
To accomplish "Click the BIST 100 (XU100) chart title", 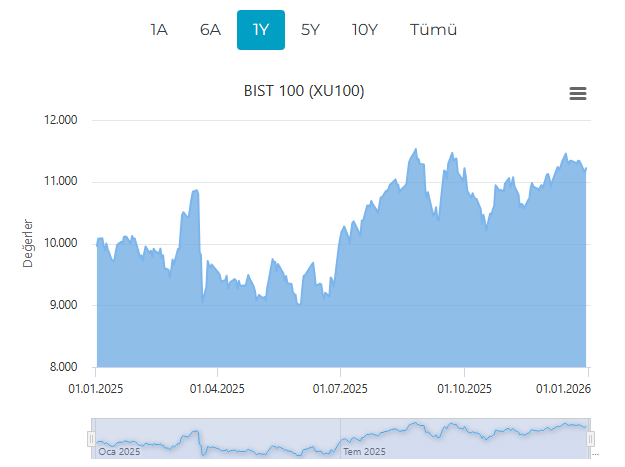I will tap(304, 91).
